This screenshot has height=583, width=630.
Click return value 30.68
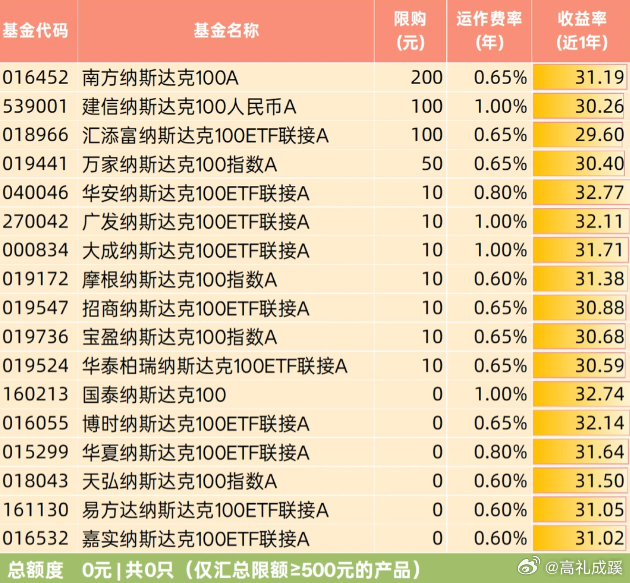pyautogui.click(x=599, y=337)
